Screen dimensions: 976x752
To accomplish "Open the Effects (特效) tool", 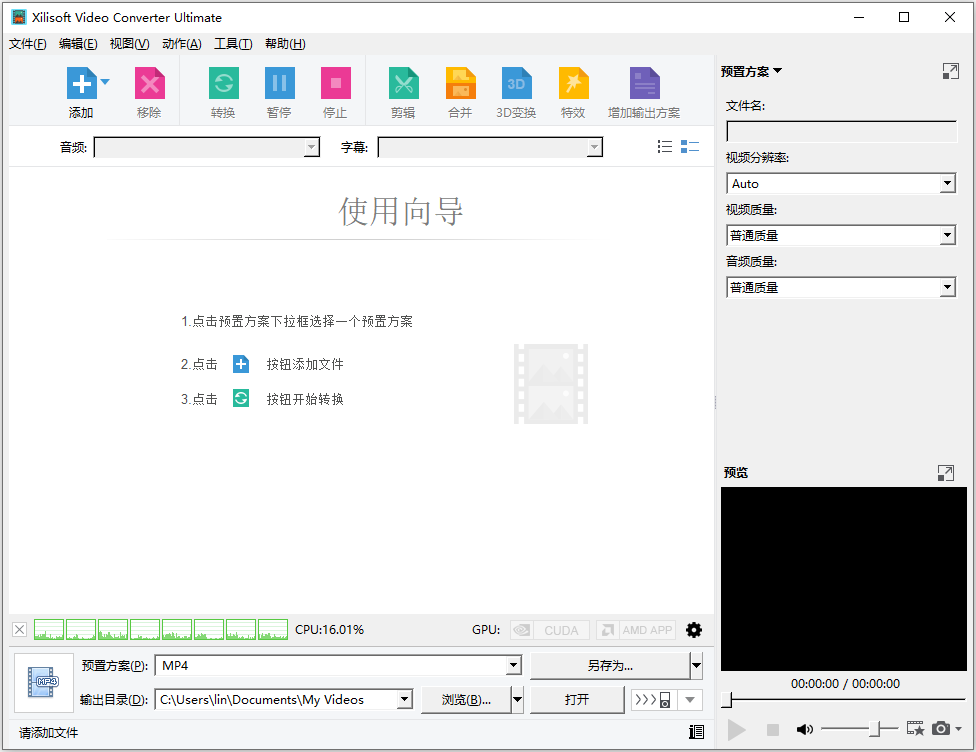I will 573,83.
